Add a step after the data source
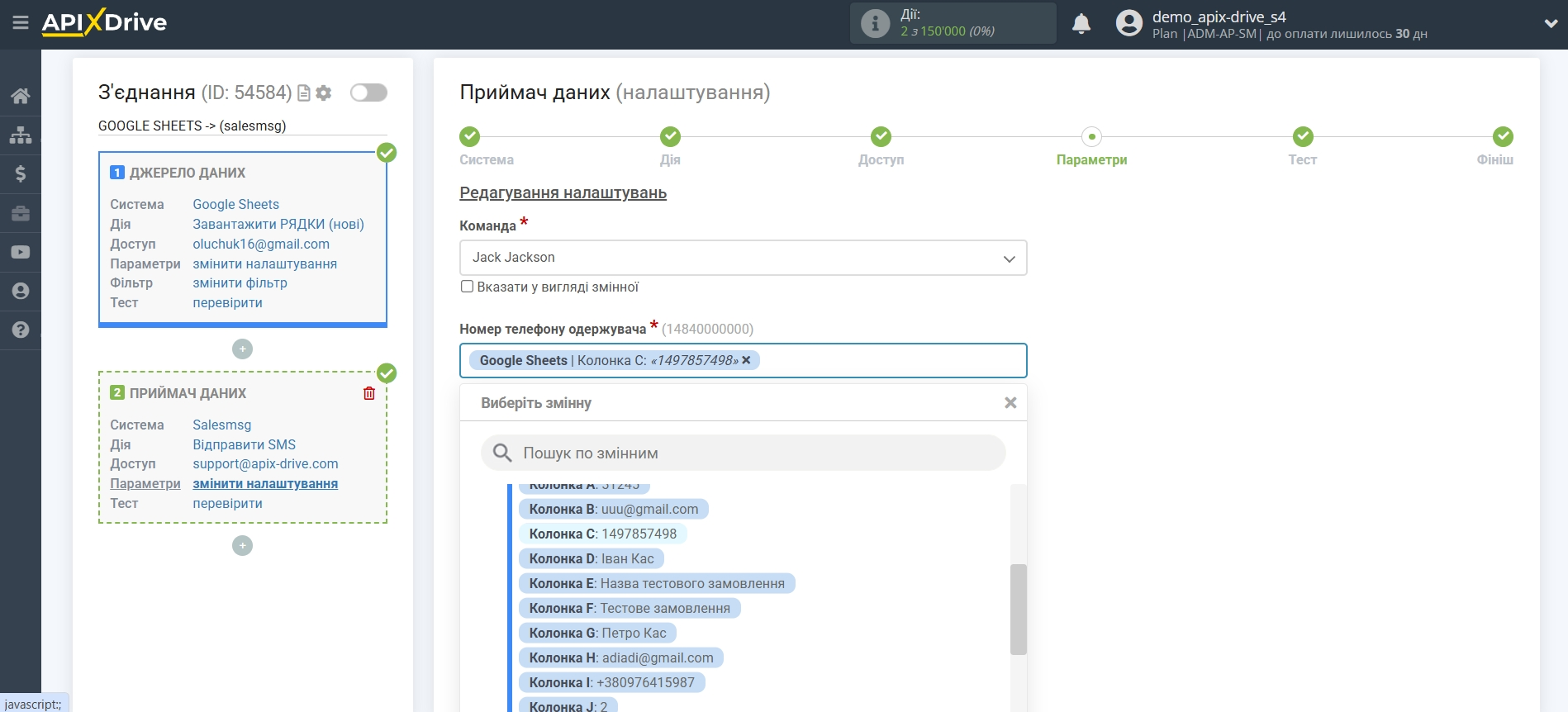 click(242, 349)
